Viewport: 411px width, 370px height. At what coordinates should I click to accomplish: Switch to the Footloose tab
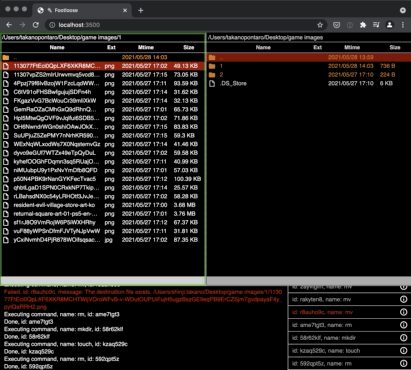pos(82,10)
